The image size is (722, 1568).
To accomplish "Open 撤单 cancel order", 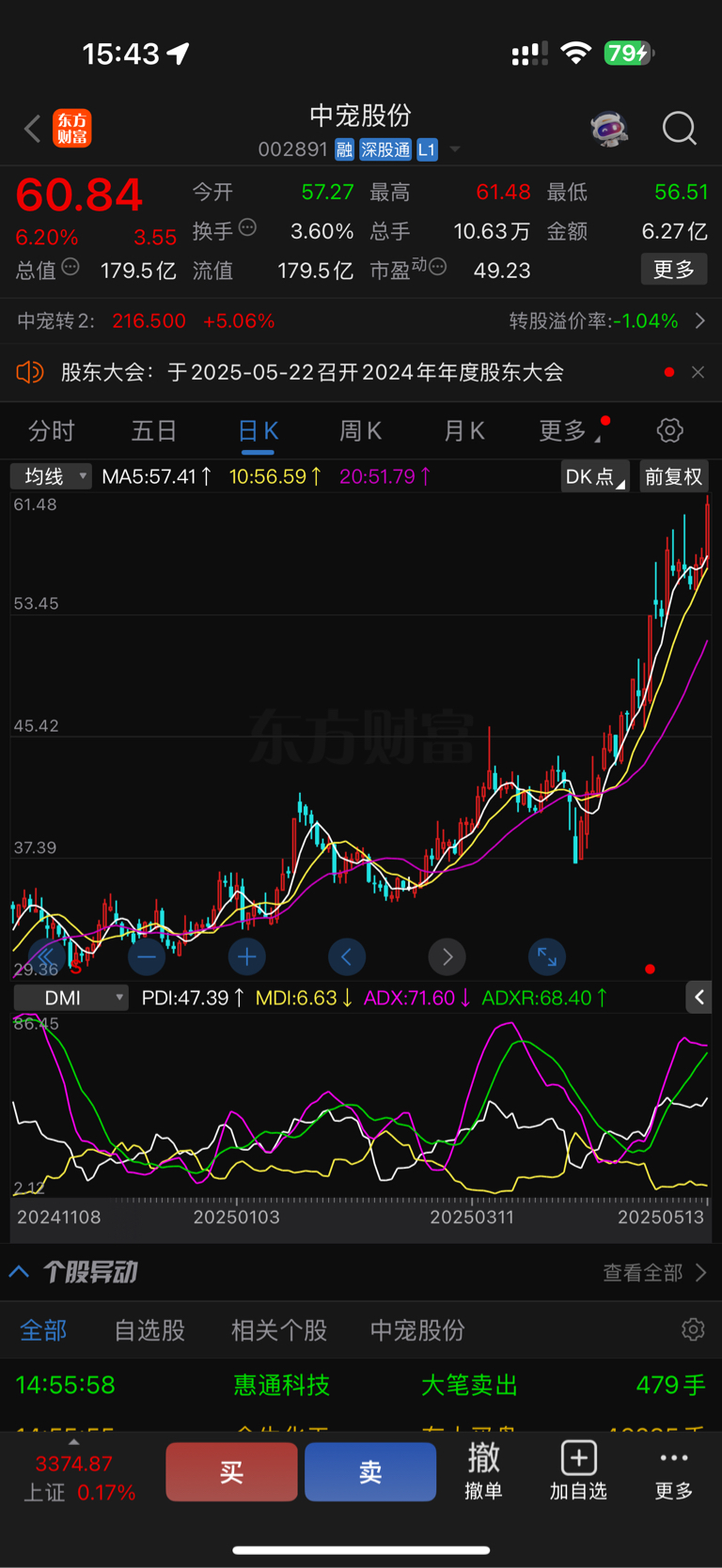I will pos(483,1471).
